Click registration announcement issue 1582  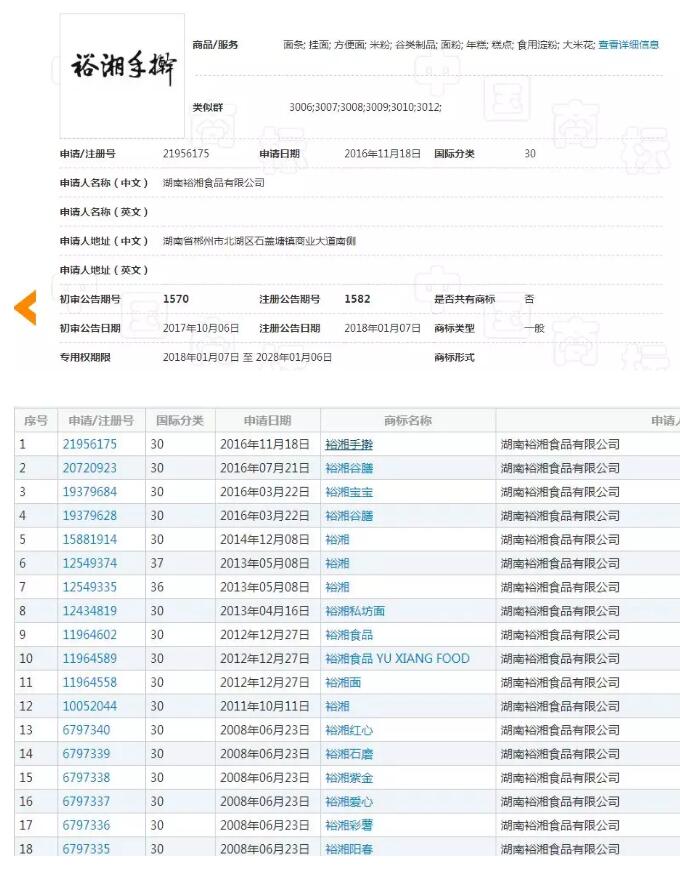click(x=357, y=299)
